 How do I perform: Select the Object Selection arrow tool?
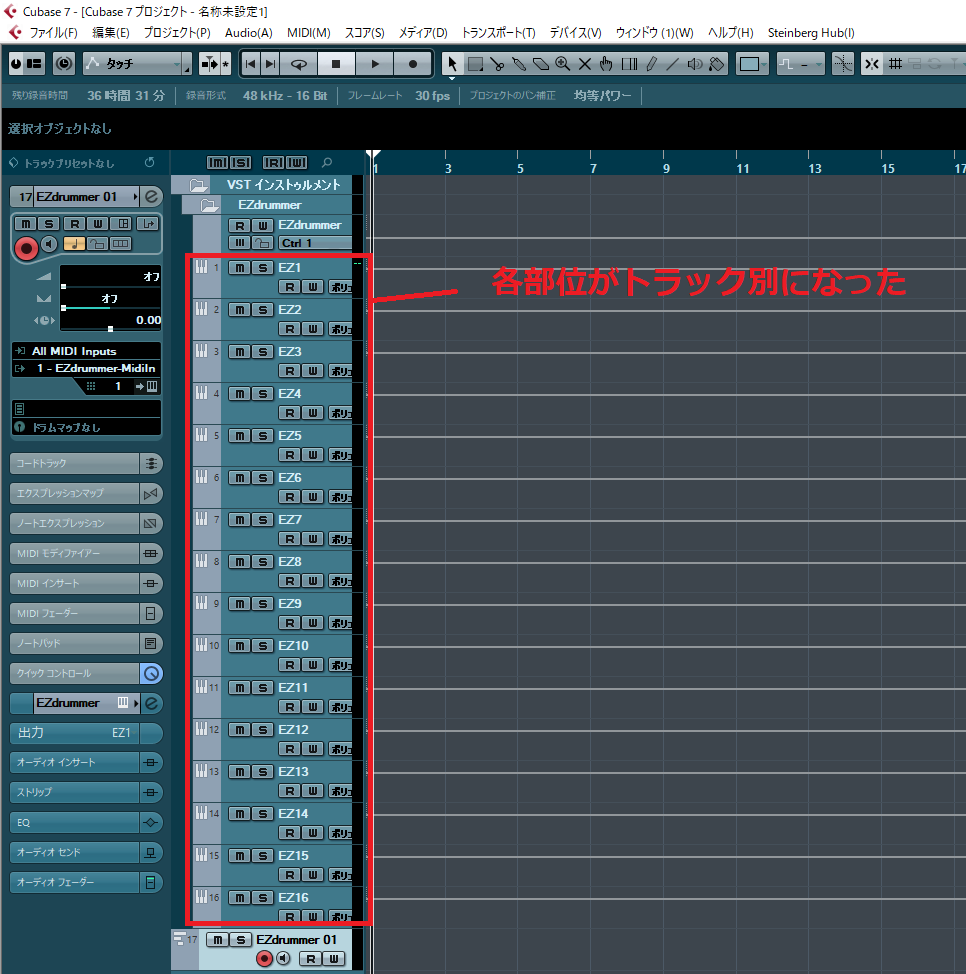(x=452, y=64)
